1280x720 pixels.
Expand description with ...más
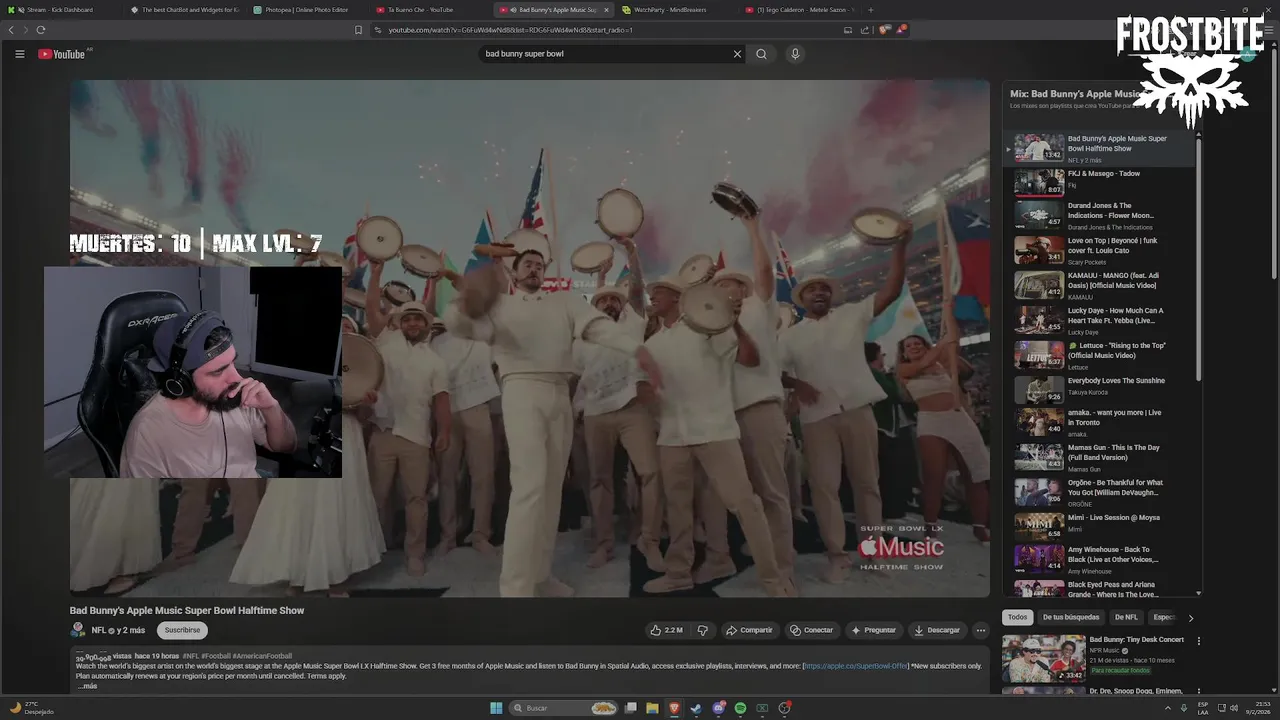pos(87,686)
